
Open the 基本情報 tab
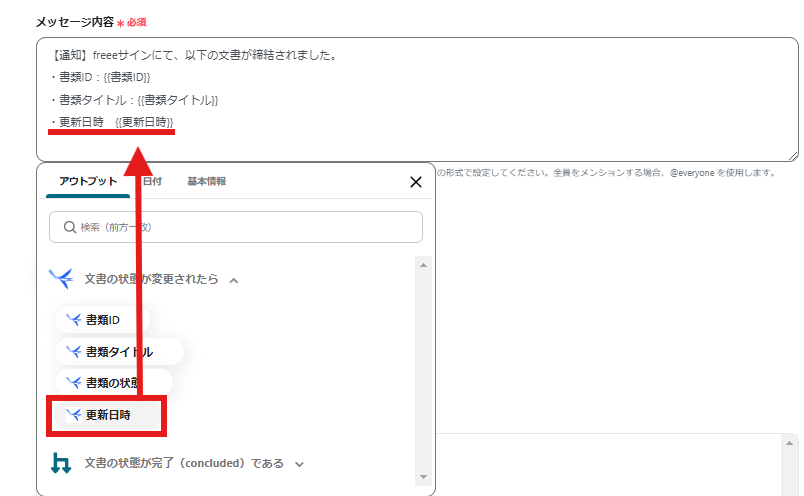coord(207,181)
